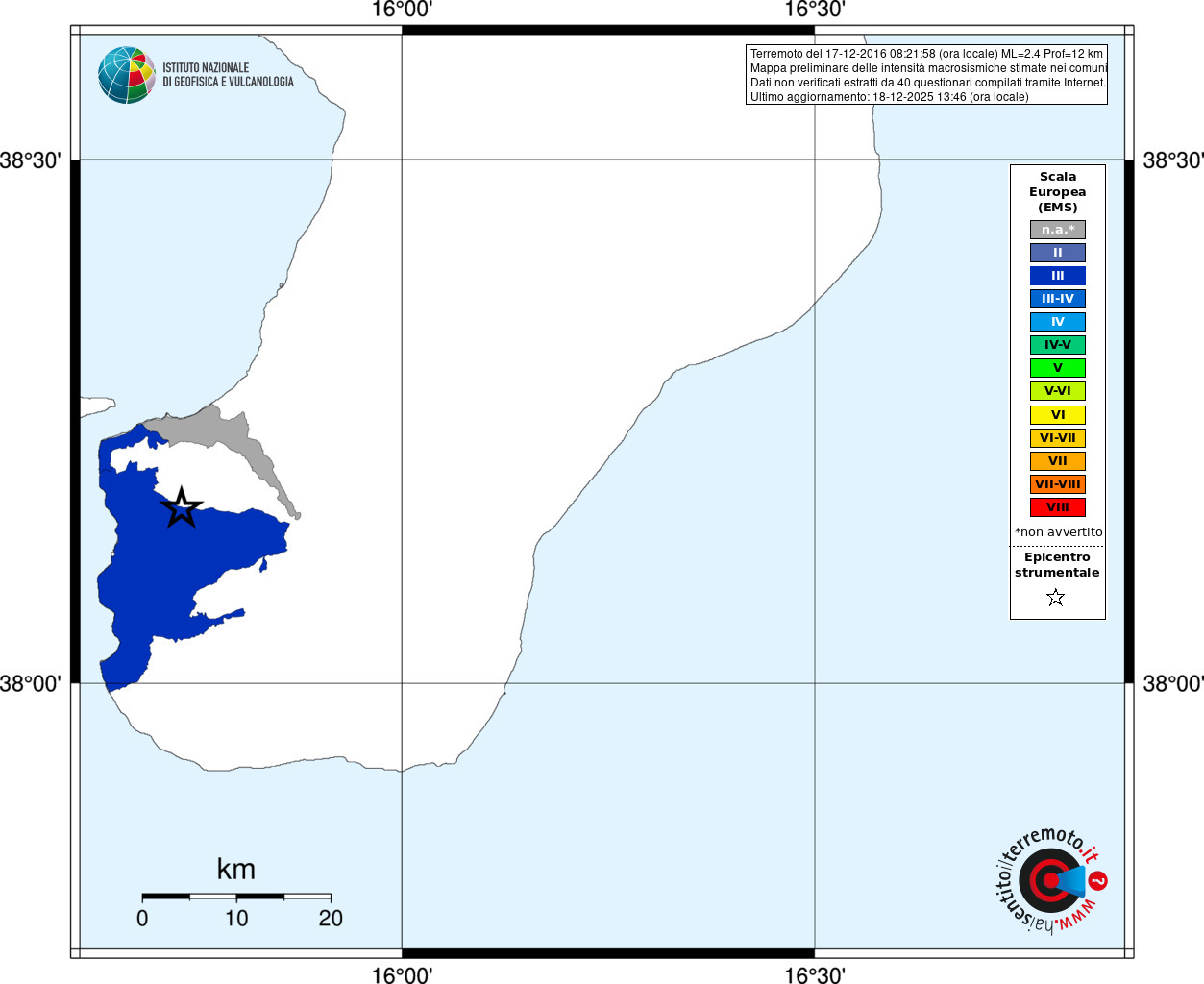The image size is (1204, 984).
Task: Select the III dark blue legend swatch
Action: click(x=1058, y=276)
